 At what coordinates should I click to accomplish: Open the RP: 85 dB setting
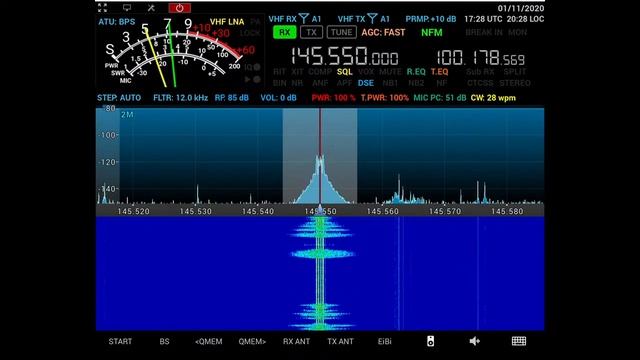[231, 98]
